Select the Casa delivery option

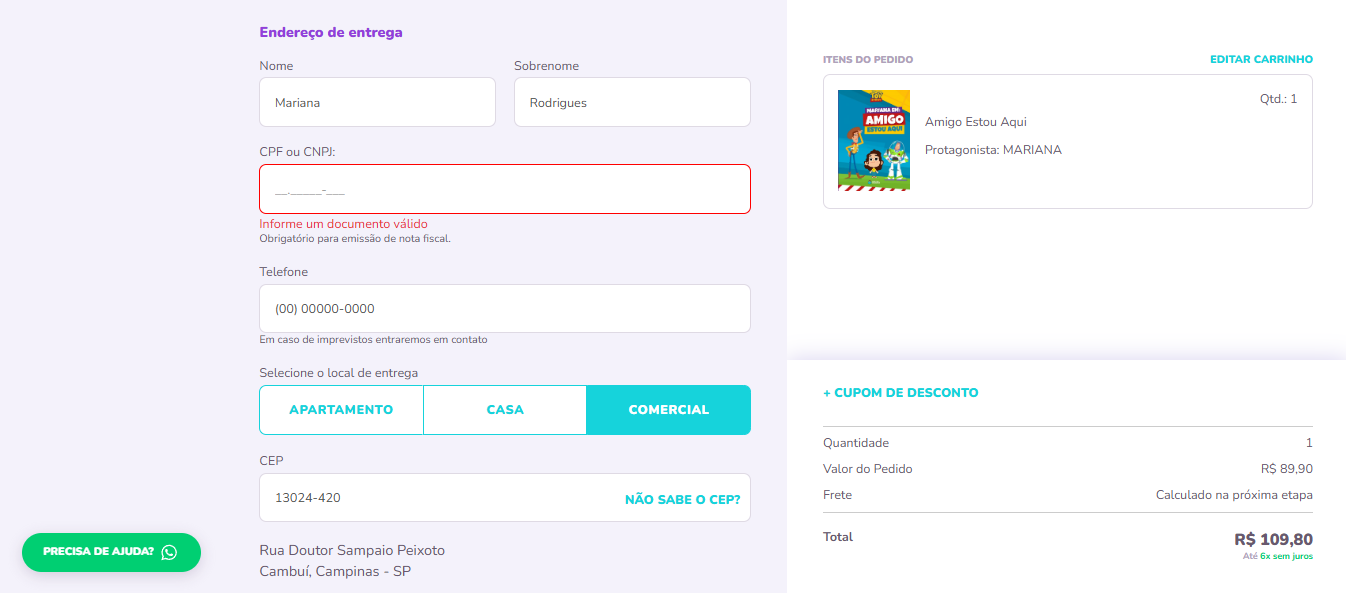point(505,410)
